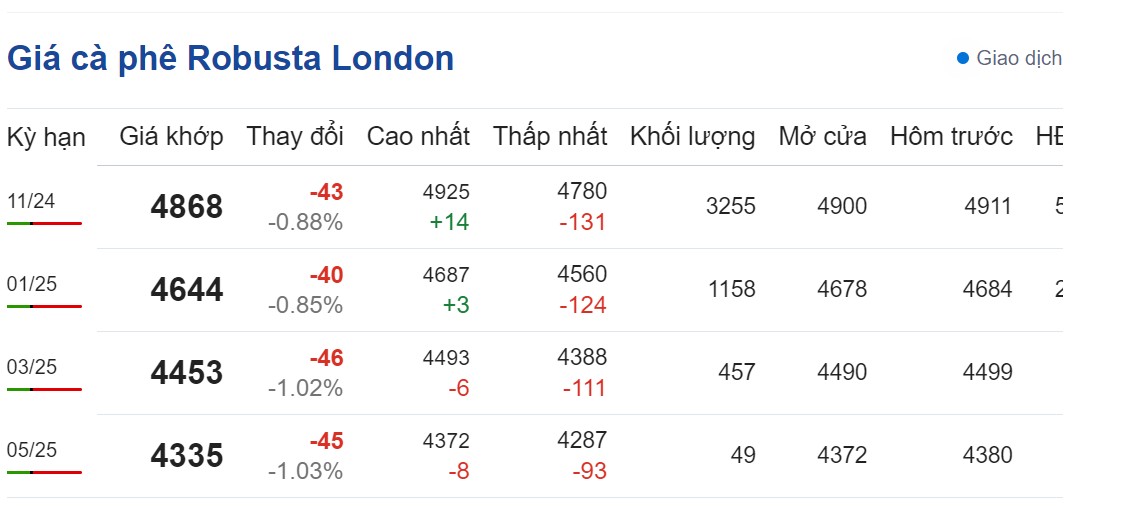The width and height of the screenshot is (1133, 525).
Task: Select the Thấp nhất column header
Action: [x=550, y=137]
